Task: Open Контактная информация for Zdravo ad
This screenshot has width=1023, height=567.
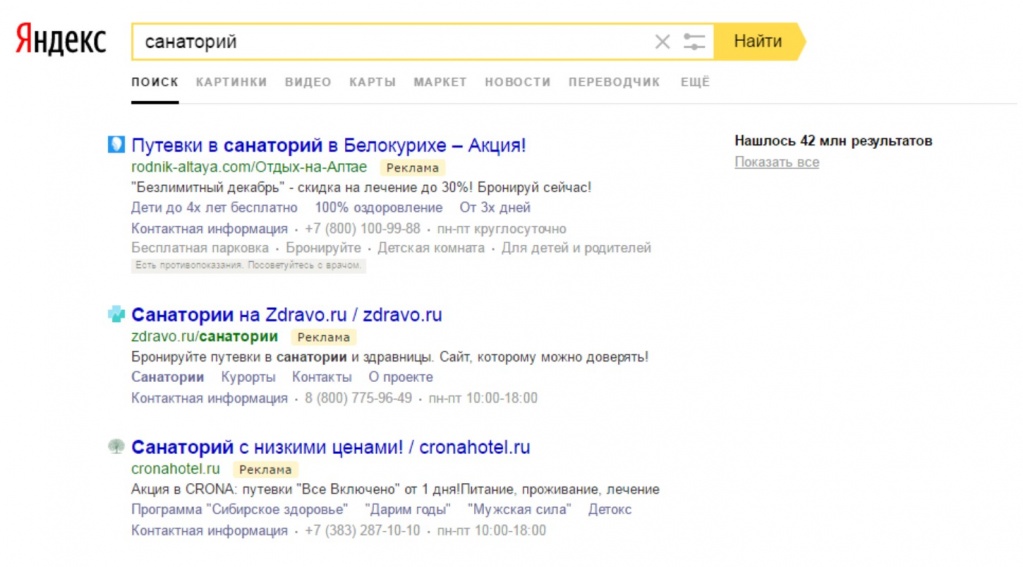Action: (209, 398)
